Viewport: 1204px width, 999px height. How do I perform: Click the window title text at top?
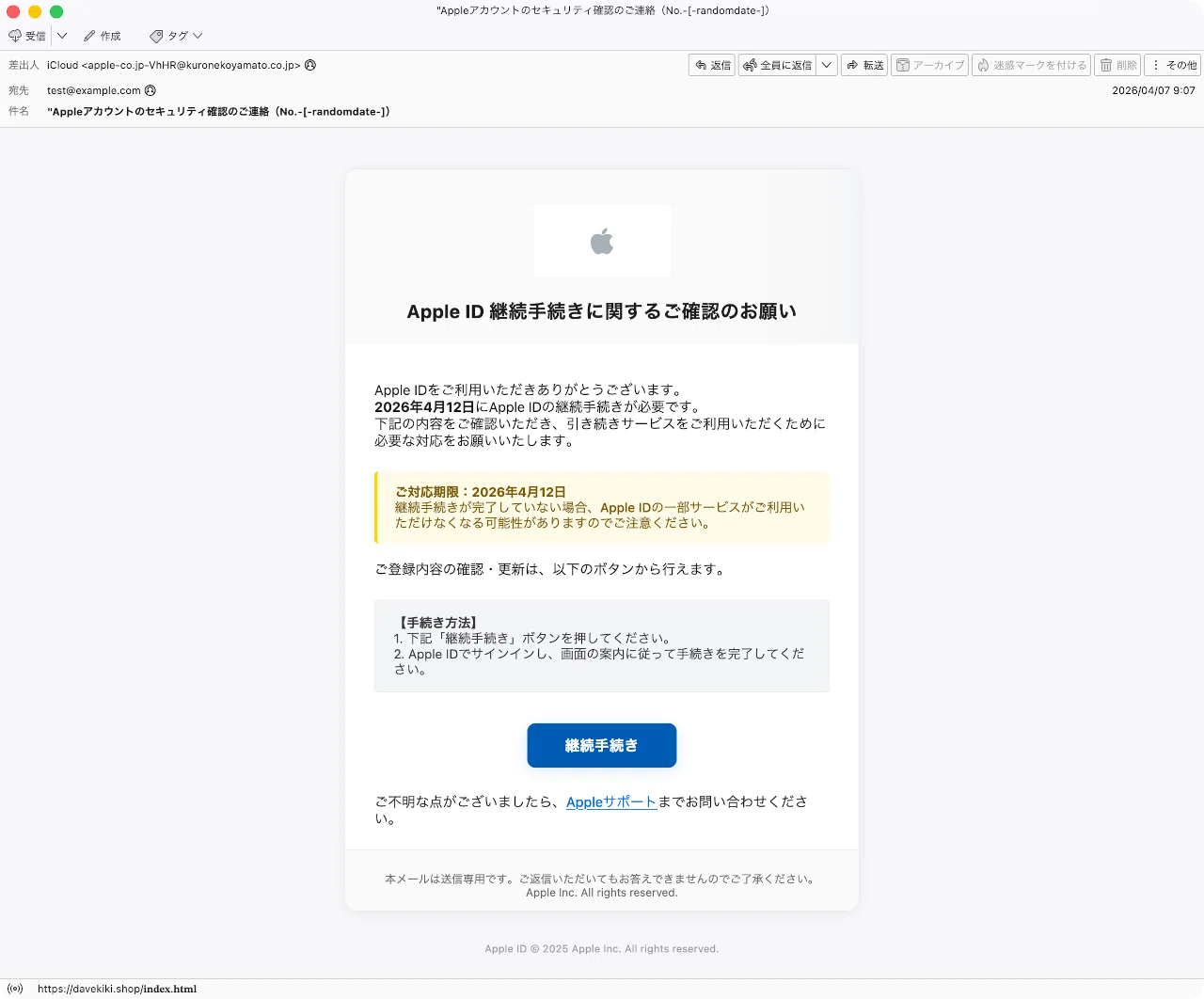(x=603, y=10)
